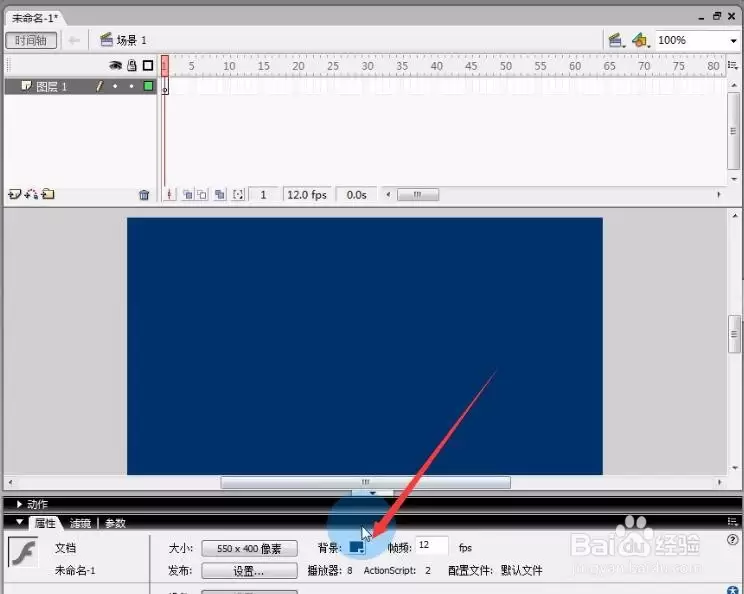
Task: Toggle green outline swatch of 图层 1
Action: tap(149, 86)
